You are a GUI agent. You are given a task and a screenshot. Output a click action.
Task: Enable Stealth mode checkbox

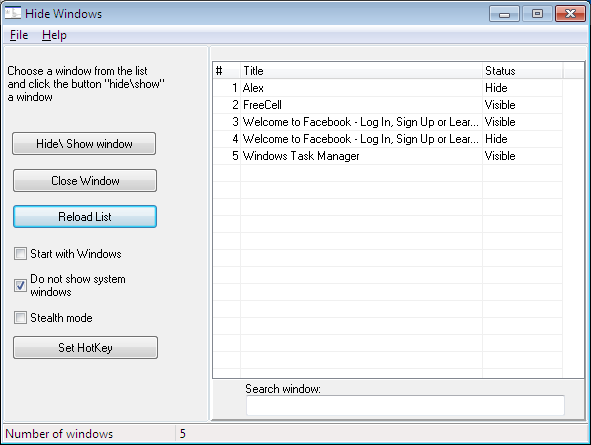[20, 318]
